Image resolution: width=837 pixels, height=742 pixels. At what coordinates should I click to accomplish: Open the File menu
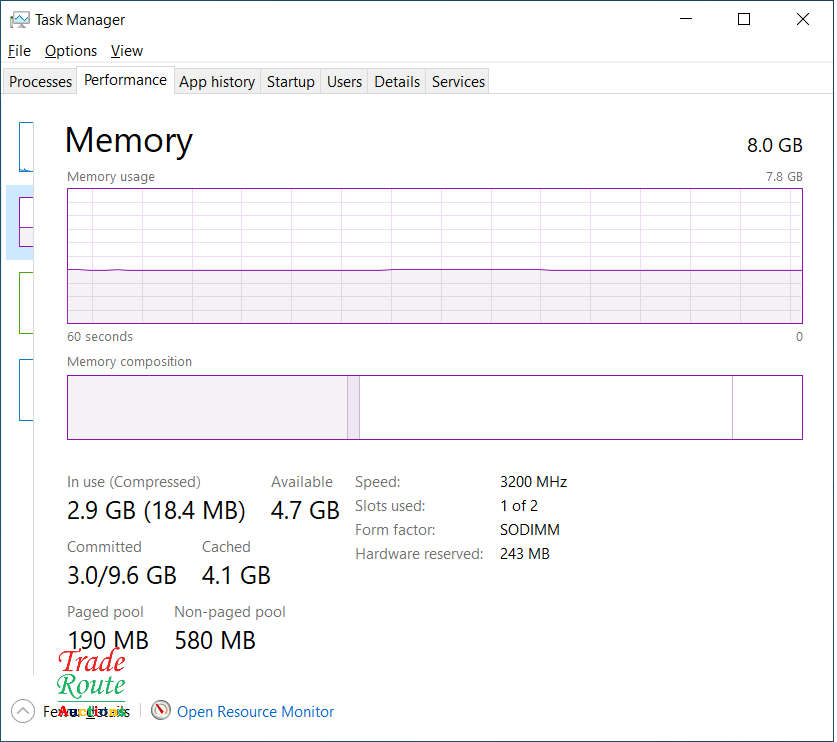coord(19,51)
